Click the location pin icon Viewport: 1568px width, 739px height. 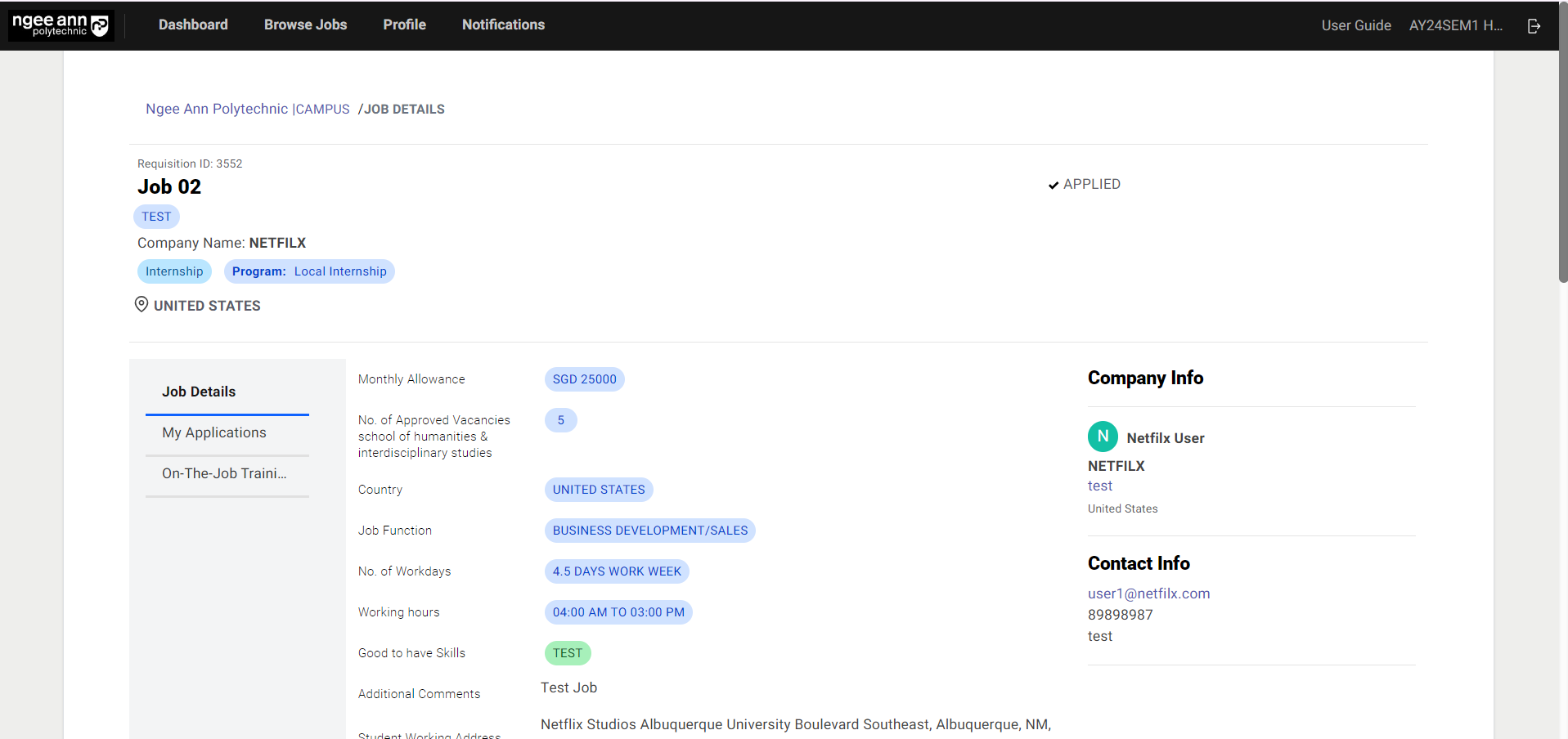[142, 305]
